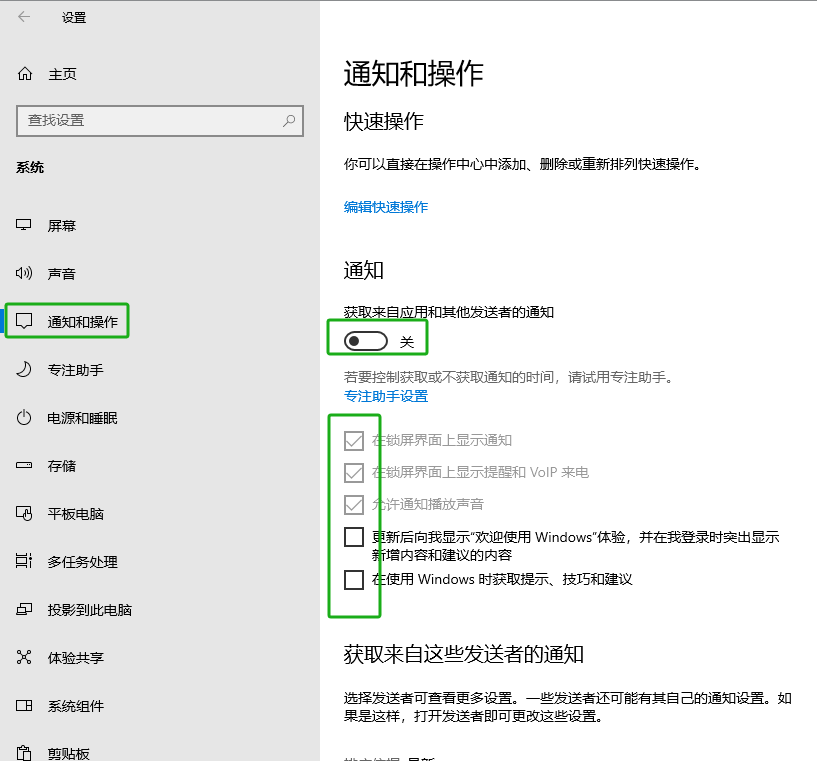Open Notifications & actions (通知和操作) menu item

[82, 322]
